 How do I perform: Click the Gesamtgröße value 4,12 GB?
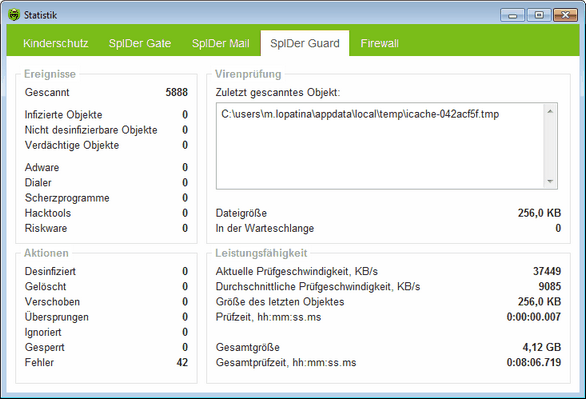[542, 347]
